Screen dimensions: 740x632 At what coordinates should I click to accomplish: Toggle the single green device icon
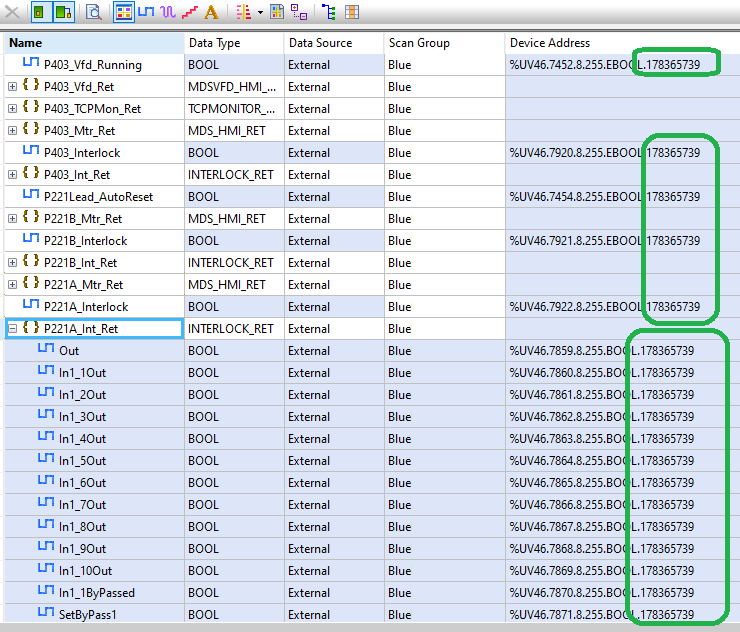[x=39, y=12]
